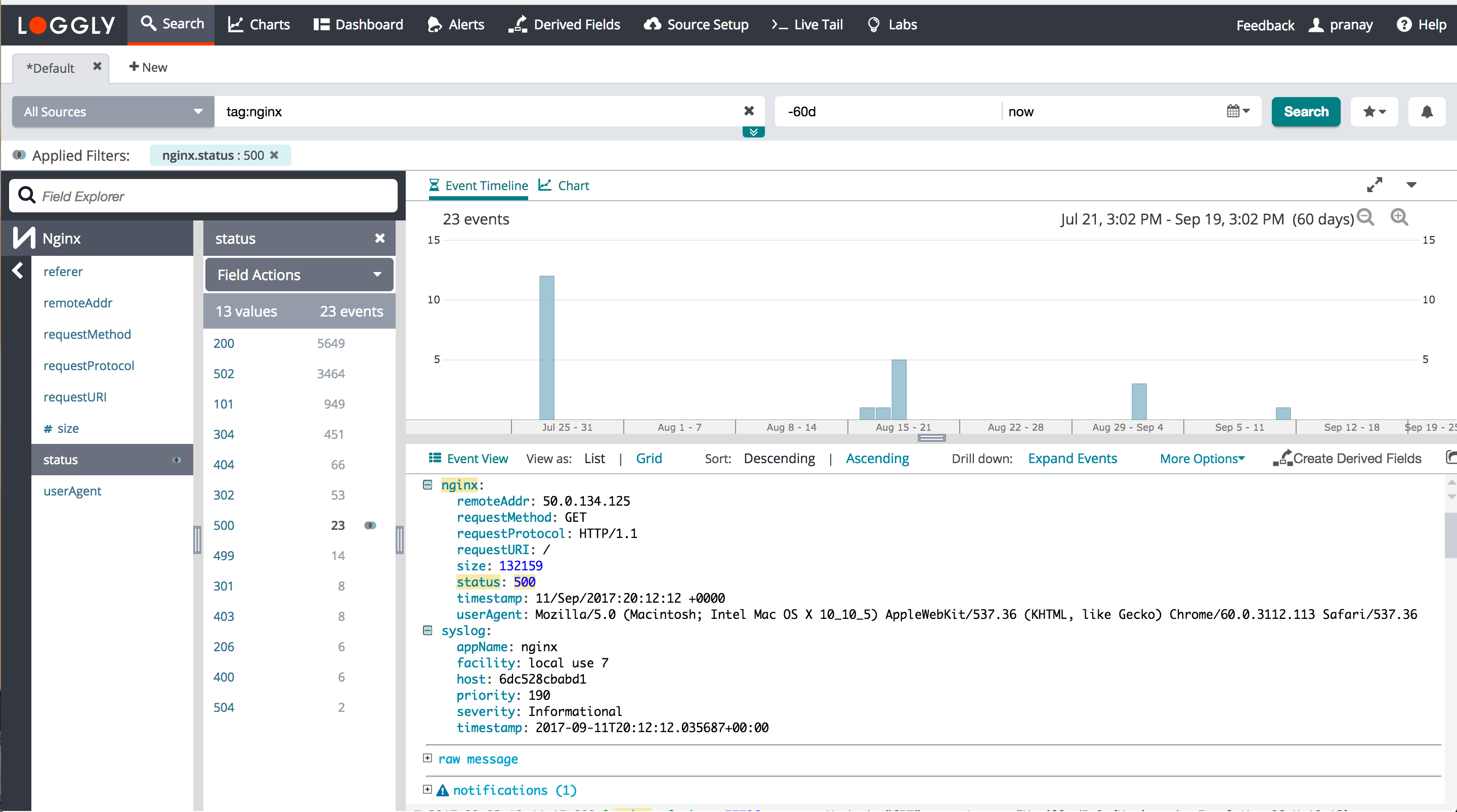Screen dimensions: 1457x812
Task: Click the Applied Filters toggle icon
Action: click(x=19, y=155)
